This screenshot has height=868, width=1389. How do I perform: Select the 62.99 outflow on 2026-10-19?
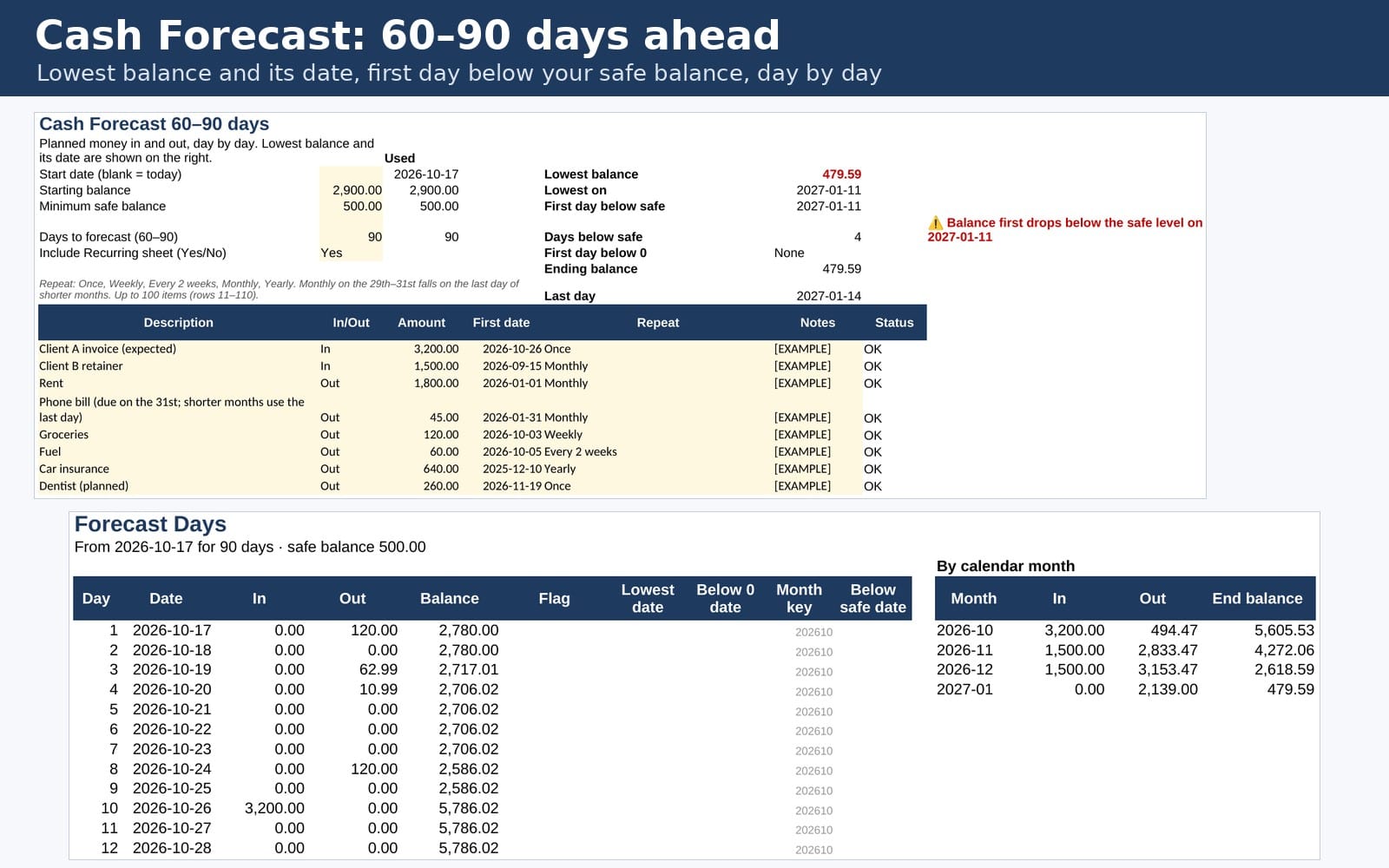(x=379, y=670)
